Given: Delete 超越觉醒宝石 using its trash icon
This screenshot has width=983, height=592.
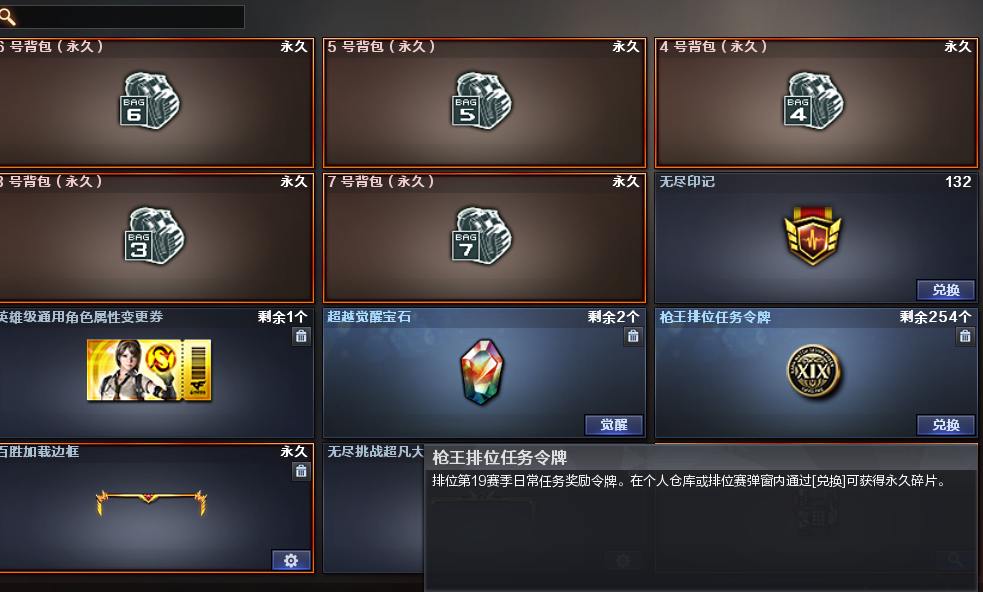Looking at the screenshot, I should 633,337.
